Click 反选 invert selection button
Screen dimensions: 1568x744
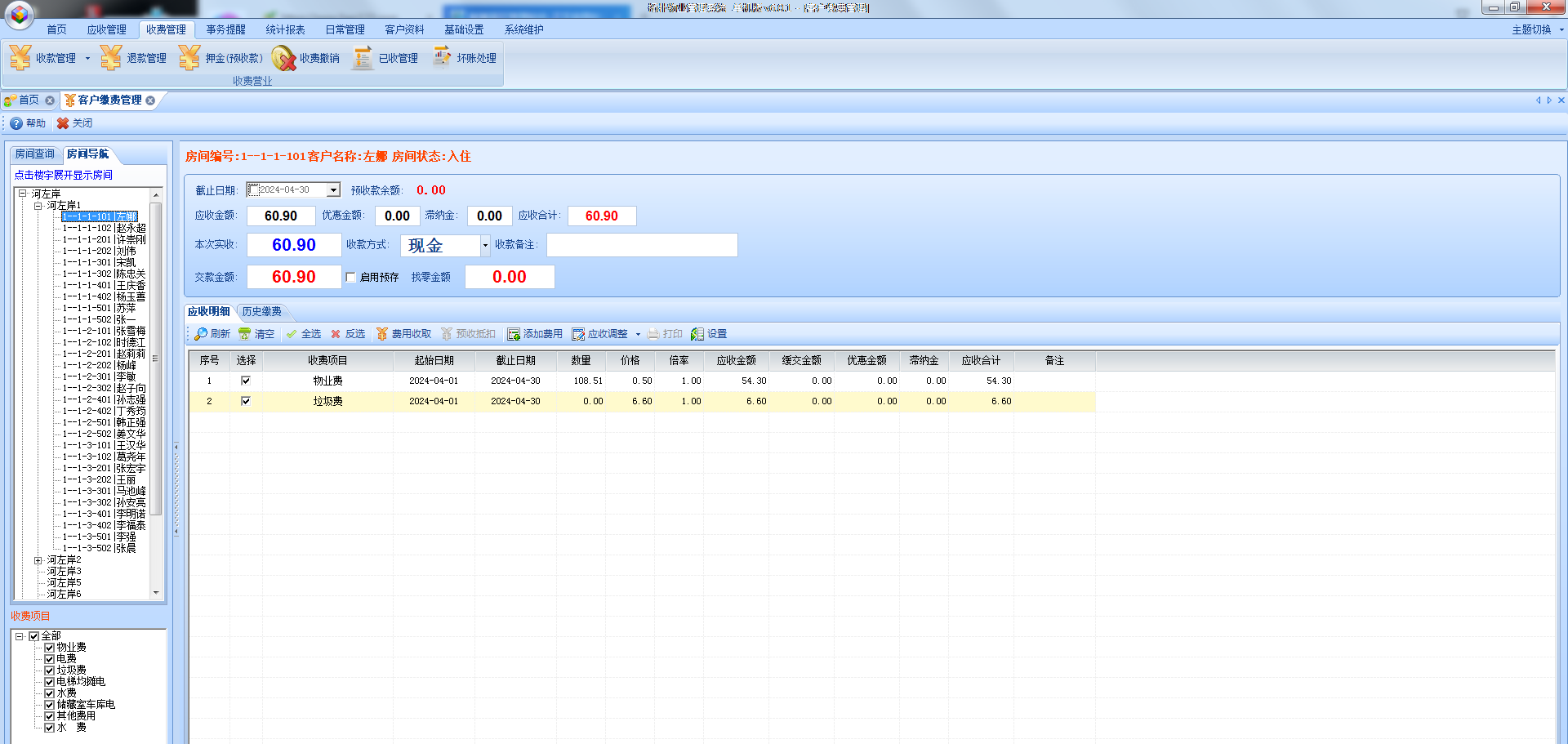point(347,334)
